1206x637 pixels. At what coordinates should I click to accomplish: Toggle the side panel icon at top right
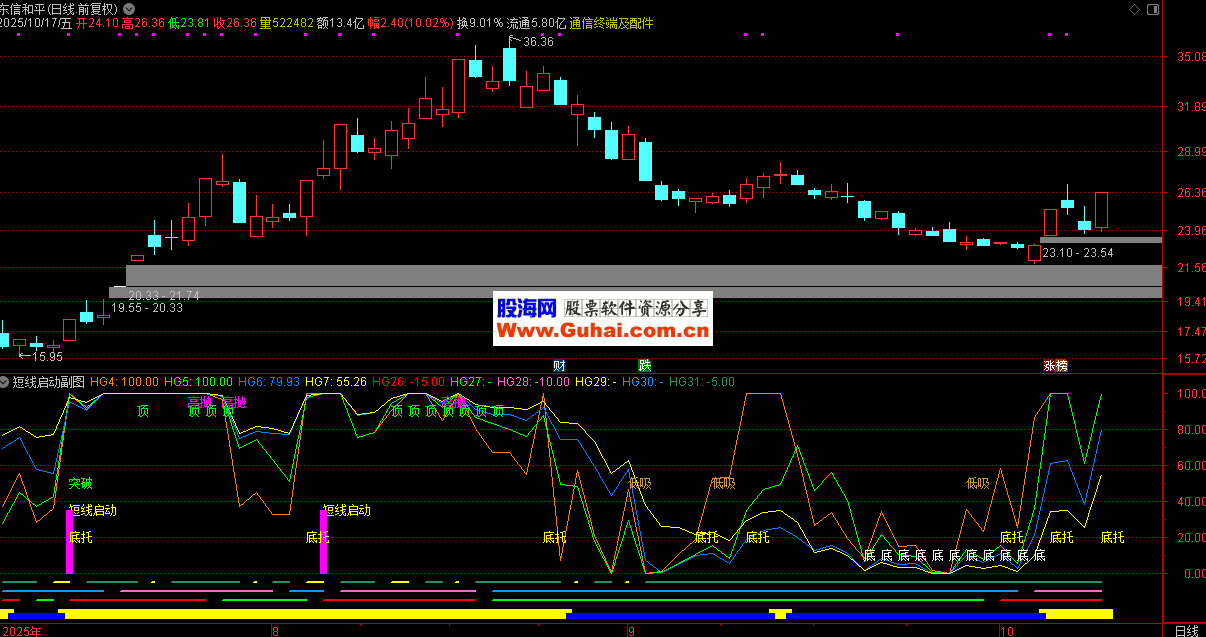click(1155, 8)
